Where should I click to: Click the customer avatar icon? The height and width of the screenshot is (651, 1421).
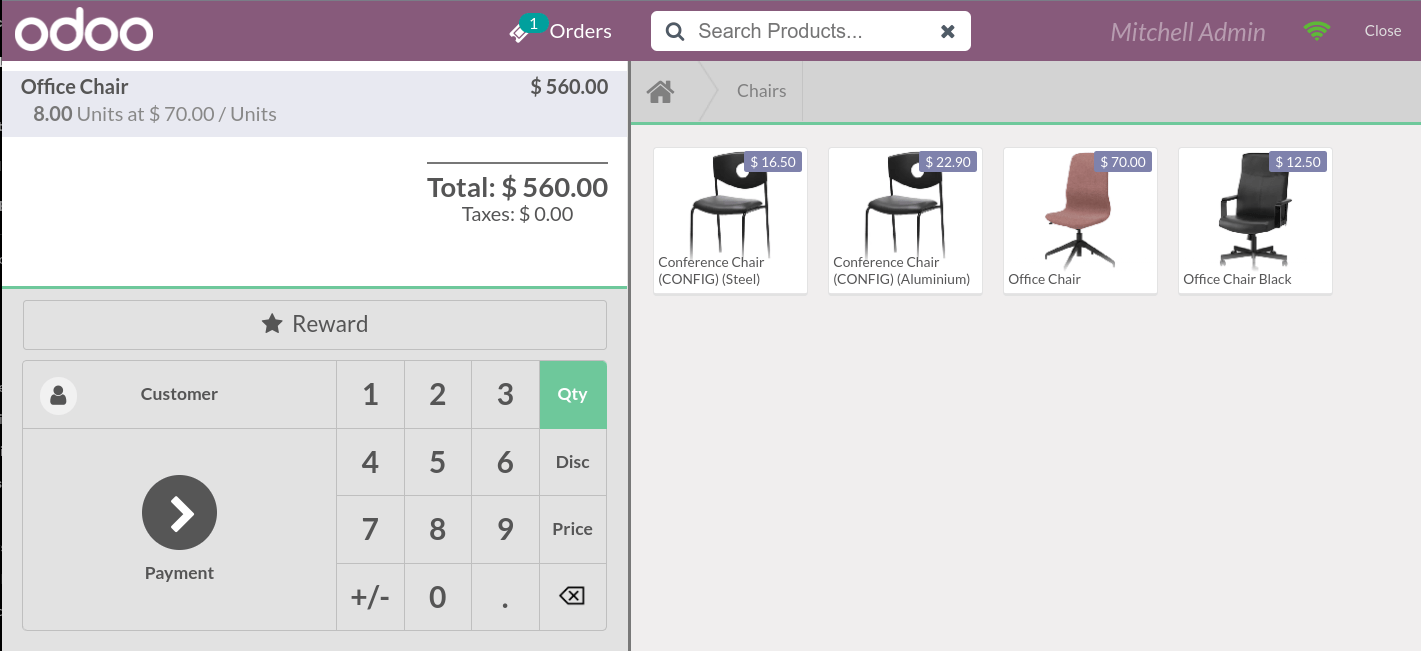click(58, 395)
